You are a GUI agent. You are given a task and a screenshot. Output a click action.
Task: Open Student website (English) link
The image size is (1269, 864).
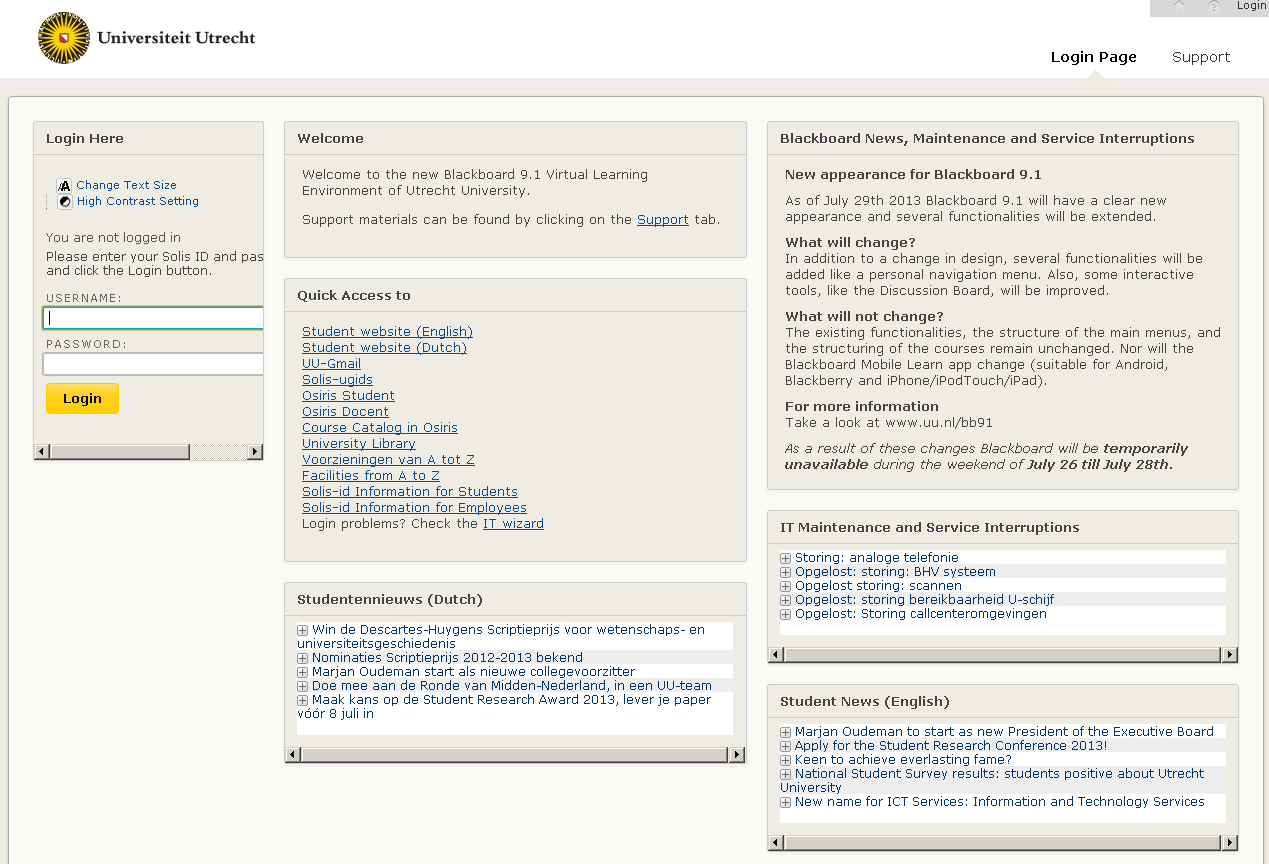[x=387, y=332]
